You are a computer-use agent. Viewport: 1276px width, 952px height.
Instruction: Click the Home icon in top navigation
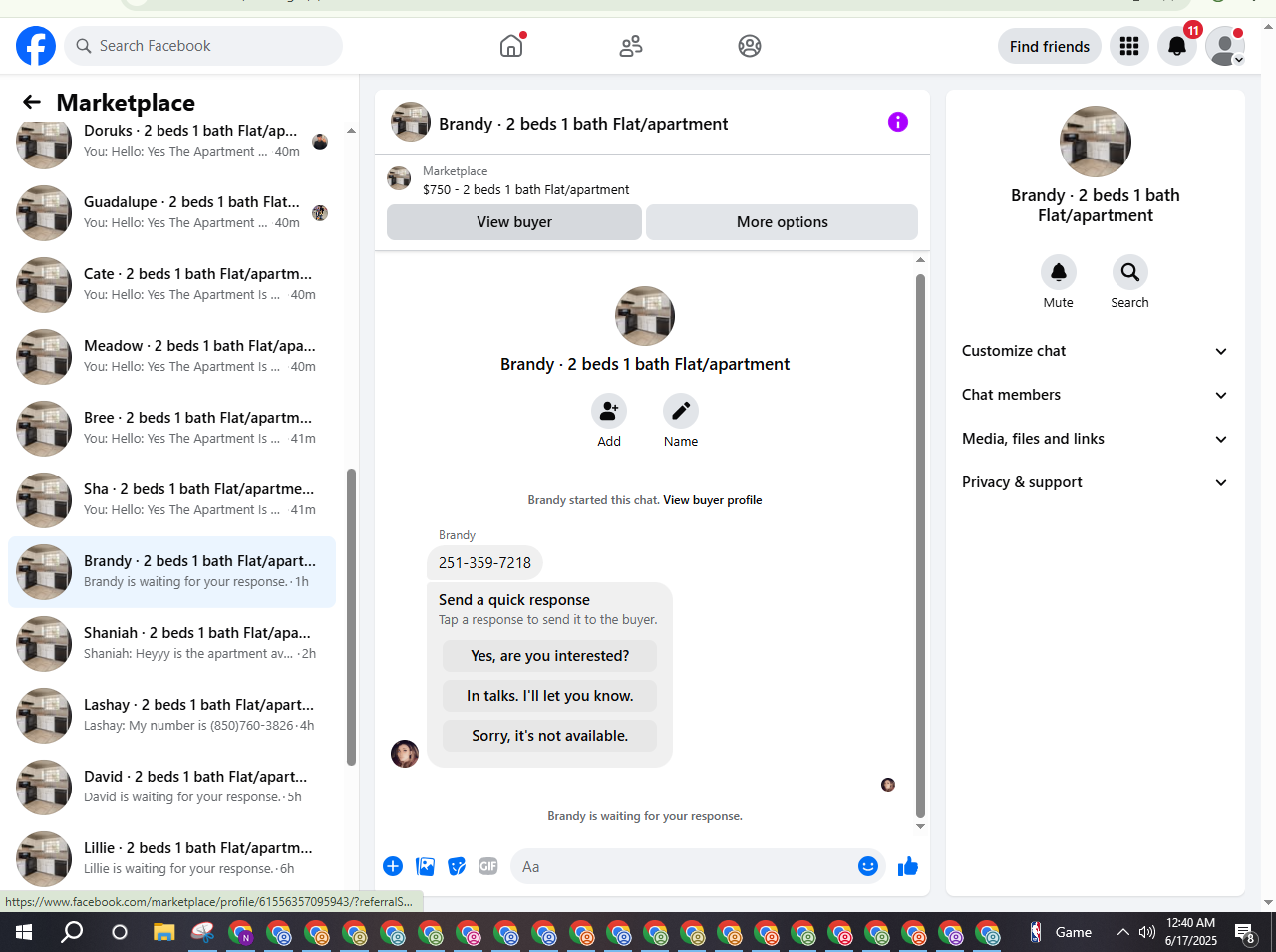[x=511, y=46]
